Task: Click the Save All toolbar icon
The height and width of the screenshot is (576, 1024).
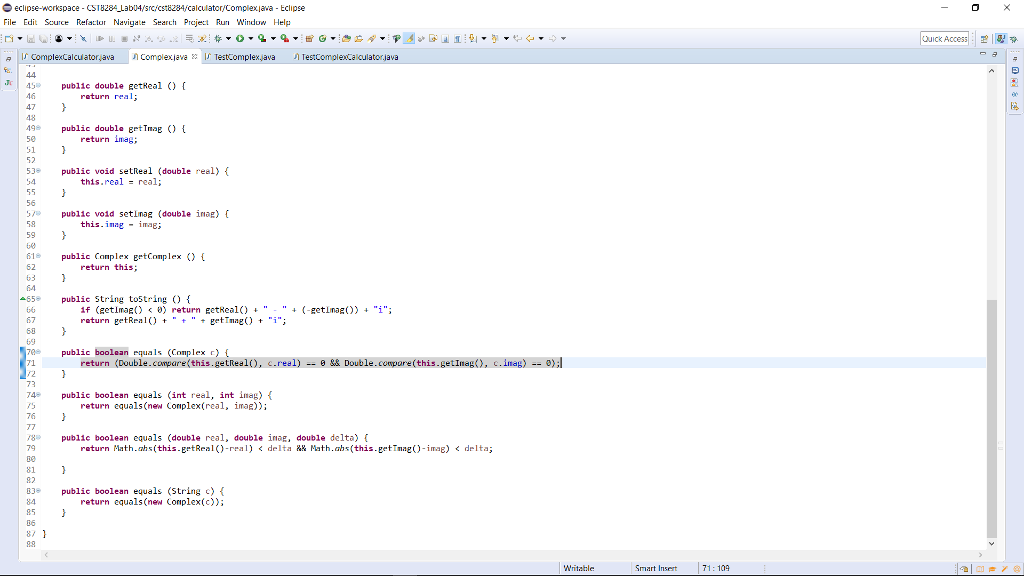Action: point(43,39)
